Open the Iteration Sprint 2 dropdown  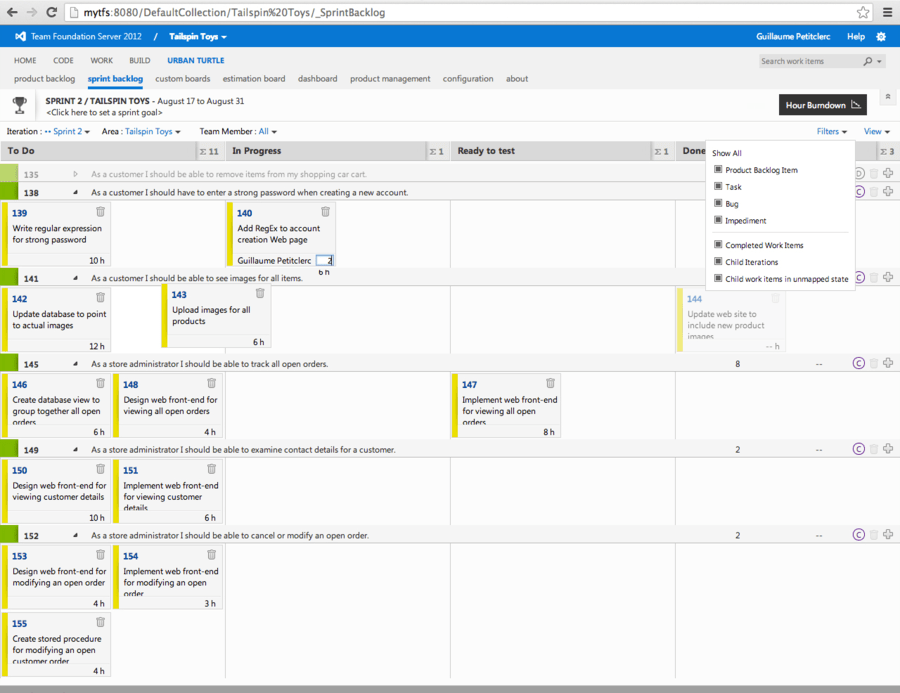(68, 131)
